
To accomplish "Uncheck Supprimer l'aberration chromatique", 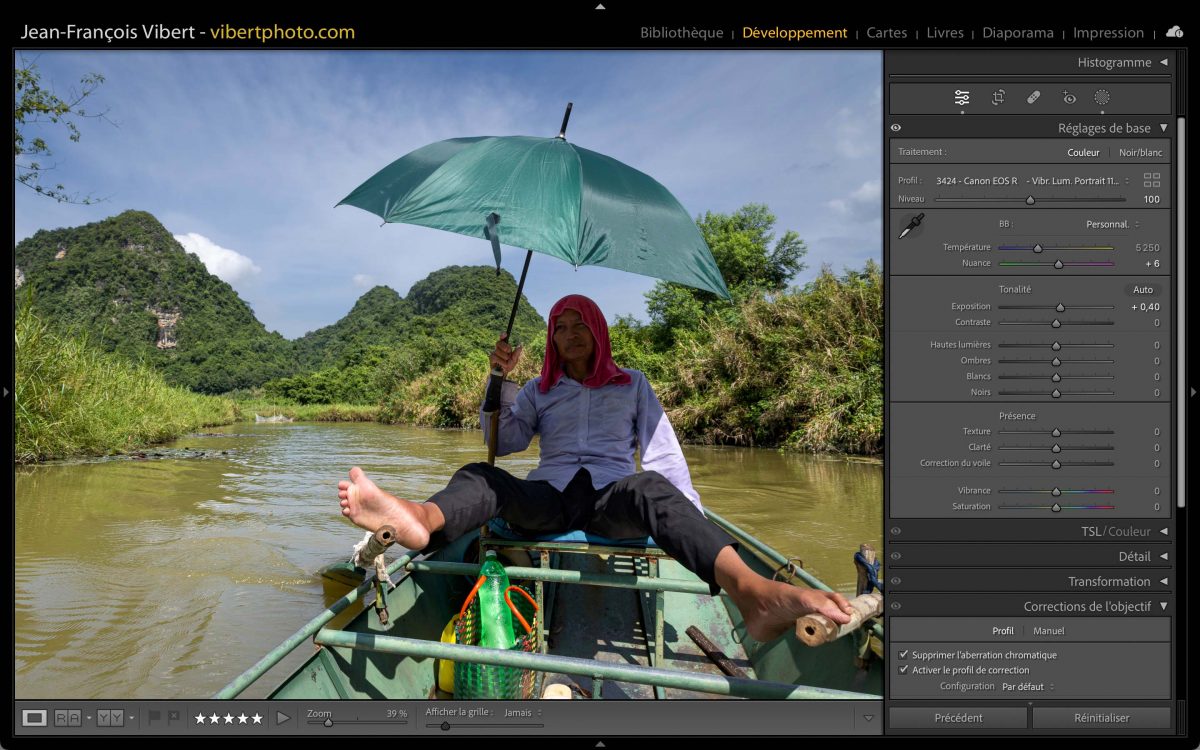I will pos(904,655).
